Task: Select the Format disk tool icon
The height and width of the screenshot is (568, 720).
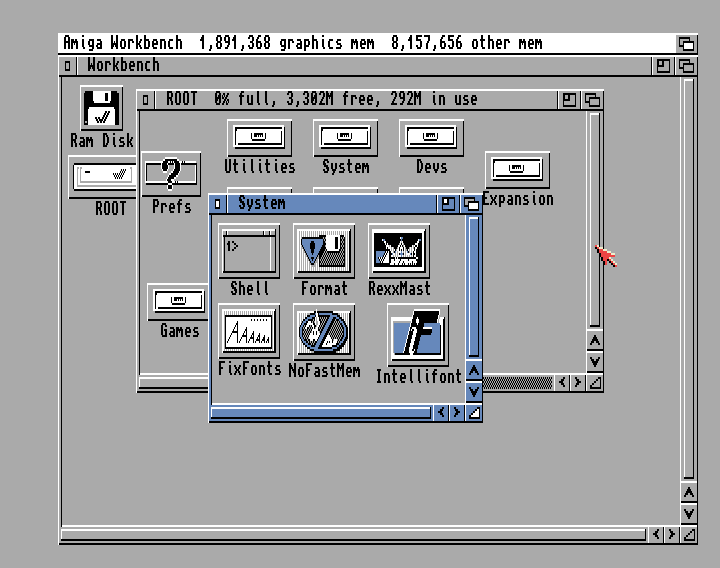Action: click(x=324, y=251)
